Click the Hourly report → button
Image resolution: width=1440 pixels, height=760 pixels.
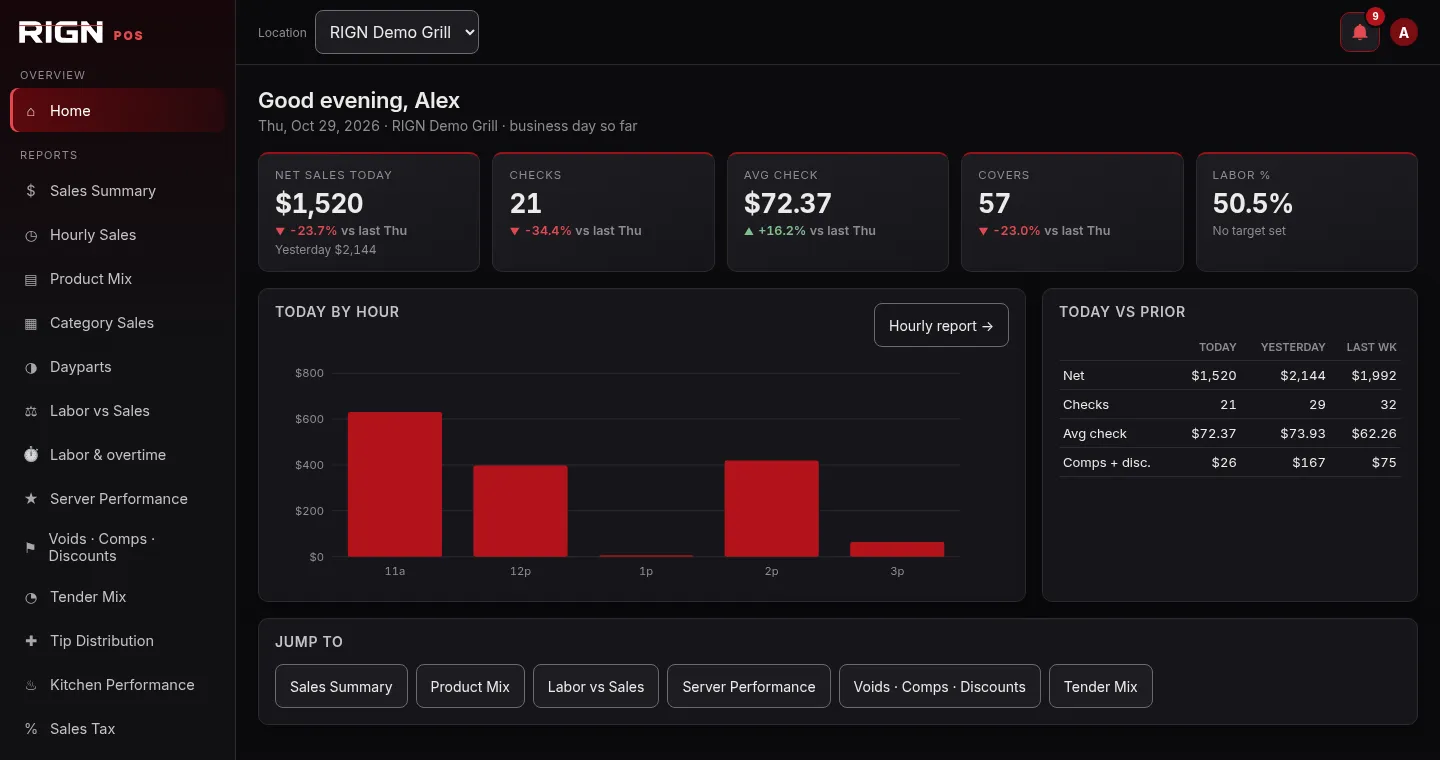pos(941,326)
